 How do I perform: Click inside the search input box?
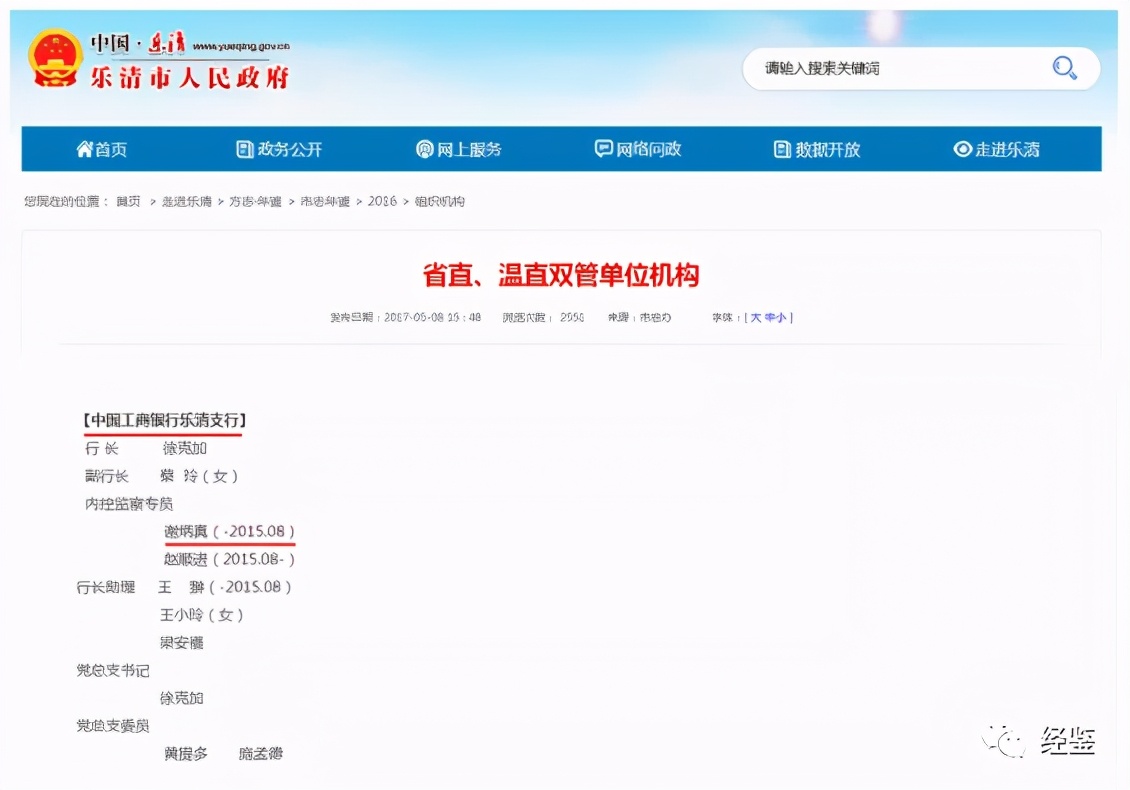900,68
